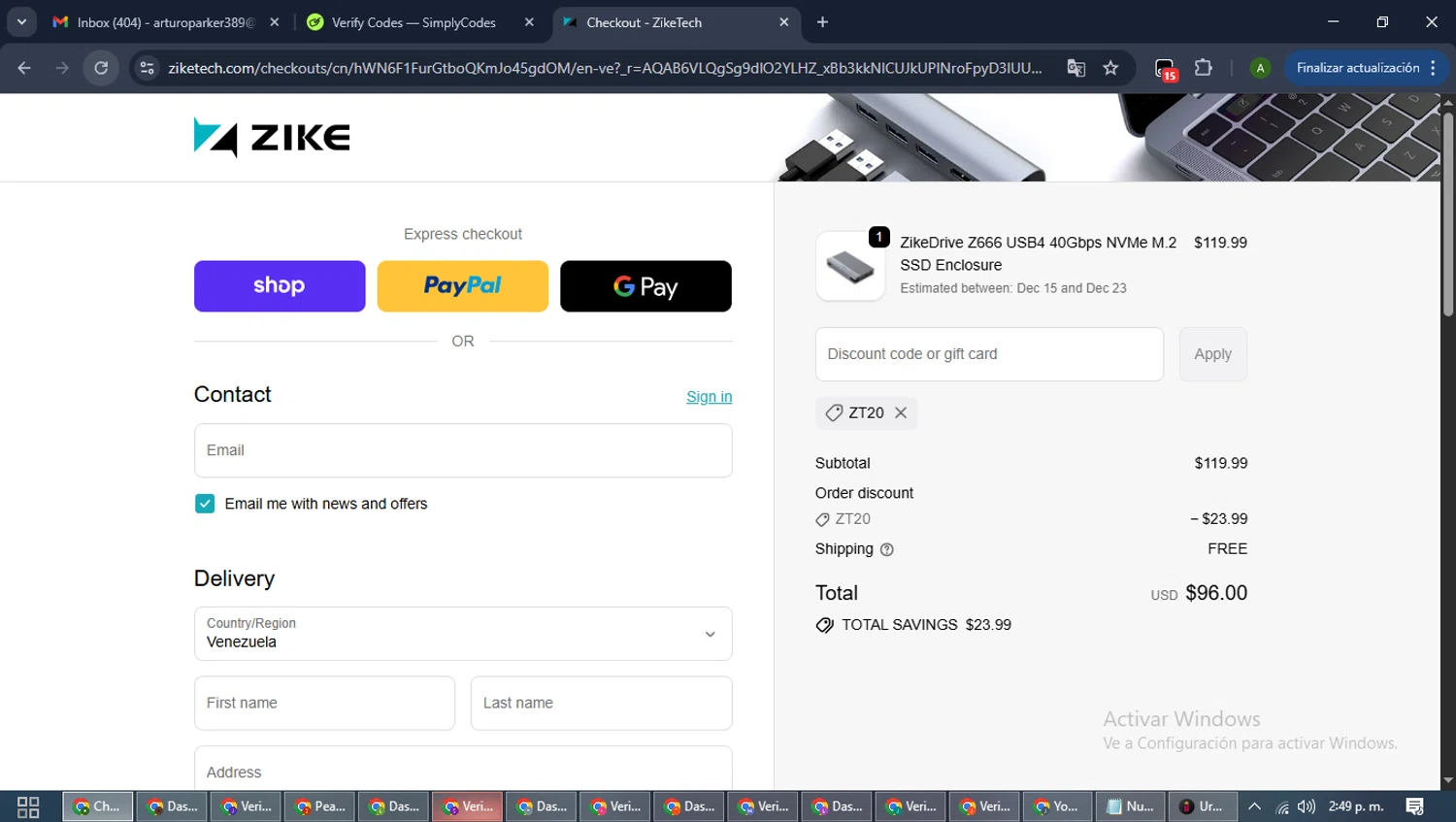
Task: Click the Apply discount button
Action: [1213, 354]
